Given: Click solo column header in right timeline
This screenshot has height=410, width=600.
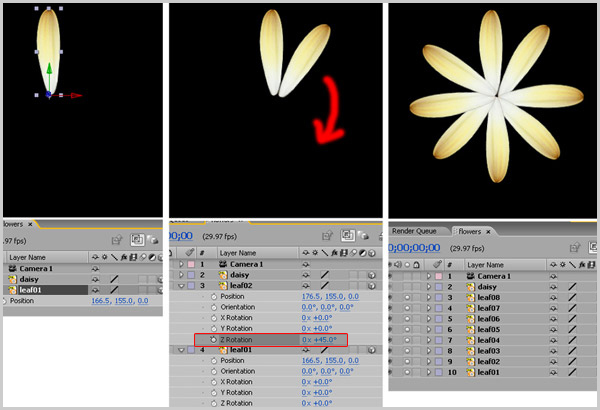Looking at the screenshot, I should pos(408,265).
